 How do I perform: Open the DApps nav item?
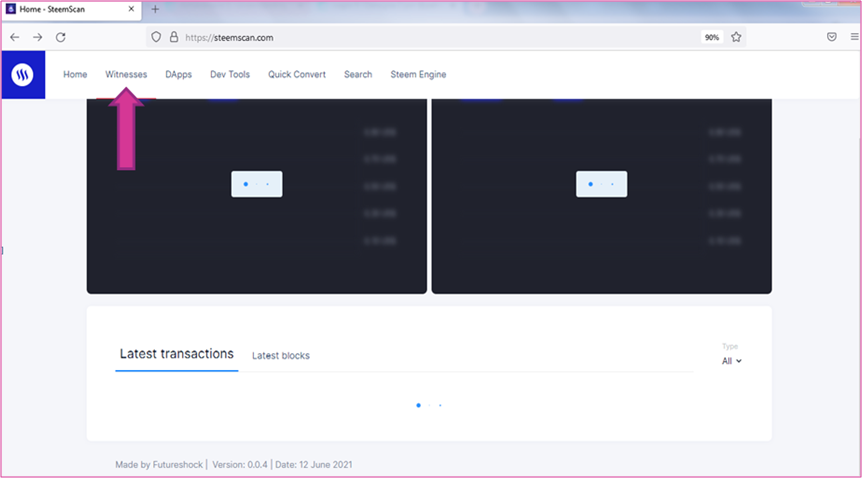point(179,74)
